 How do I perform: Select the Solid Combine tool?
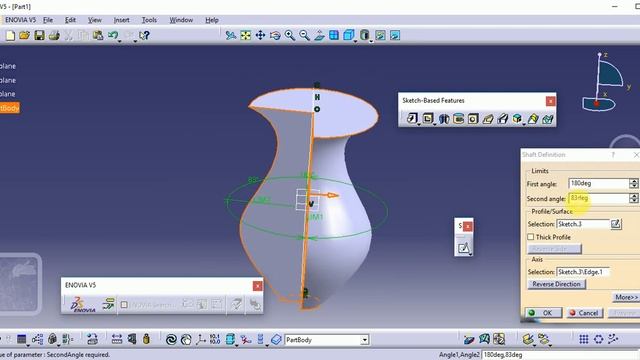point(517,119)
